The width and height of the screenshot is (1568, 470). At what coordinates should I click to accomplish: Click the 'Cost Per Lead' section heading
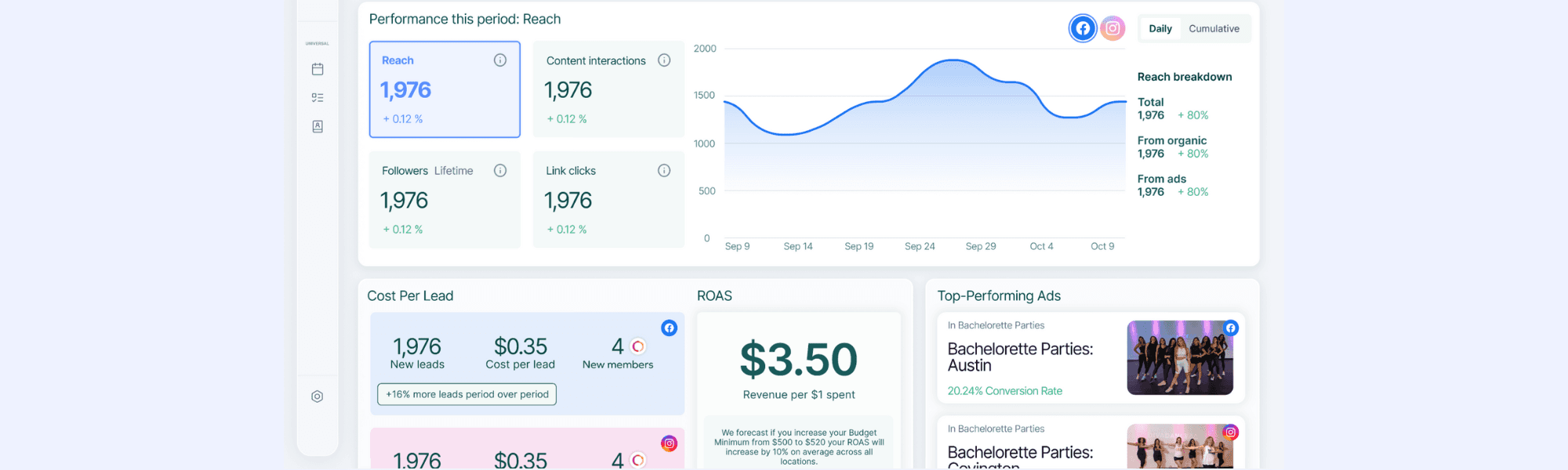(x=410, y=296)
